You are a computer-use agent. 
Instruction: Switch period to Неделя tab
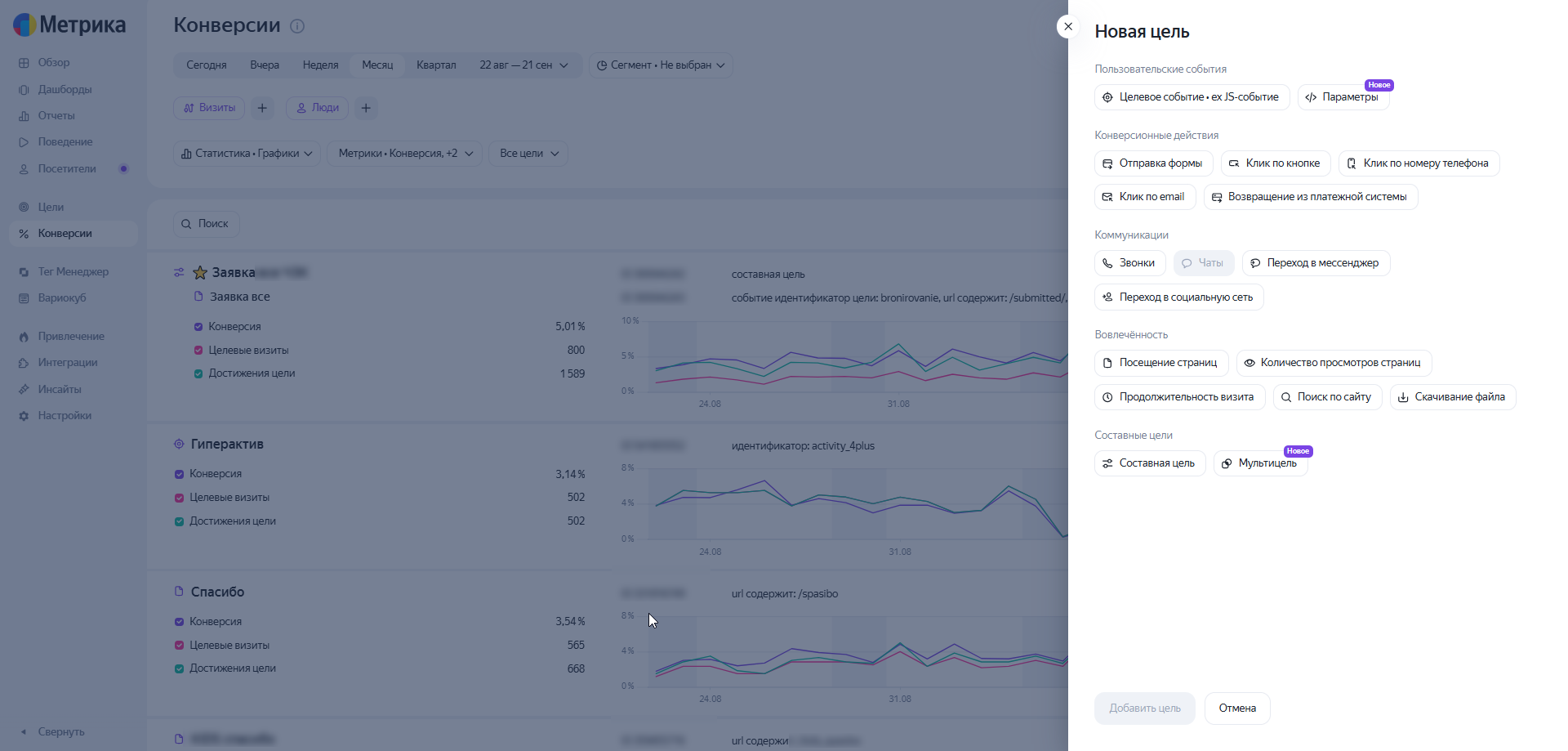(x=320, y=65)
